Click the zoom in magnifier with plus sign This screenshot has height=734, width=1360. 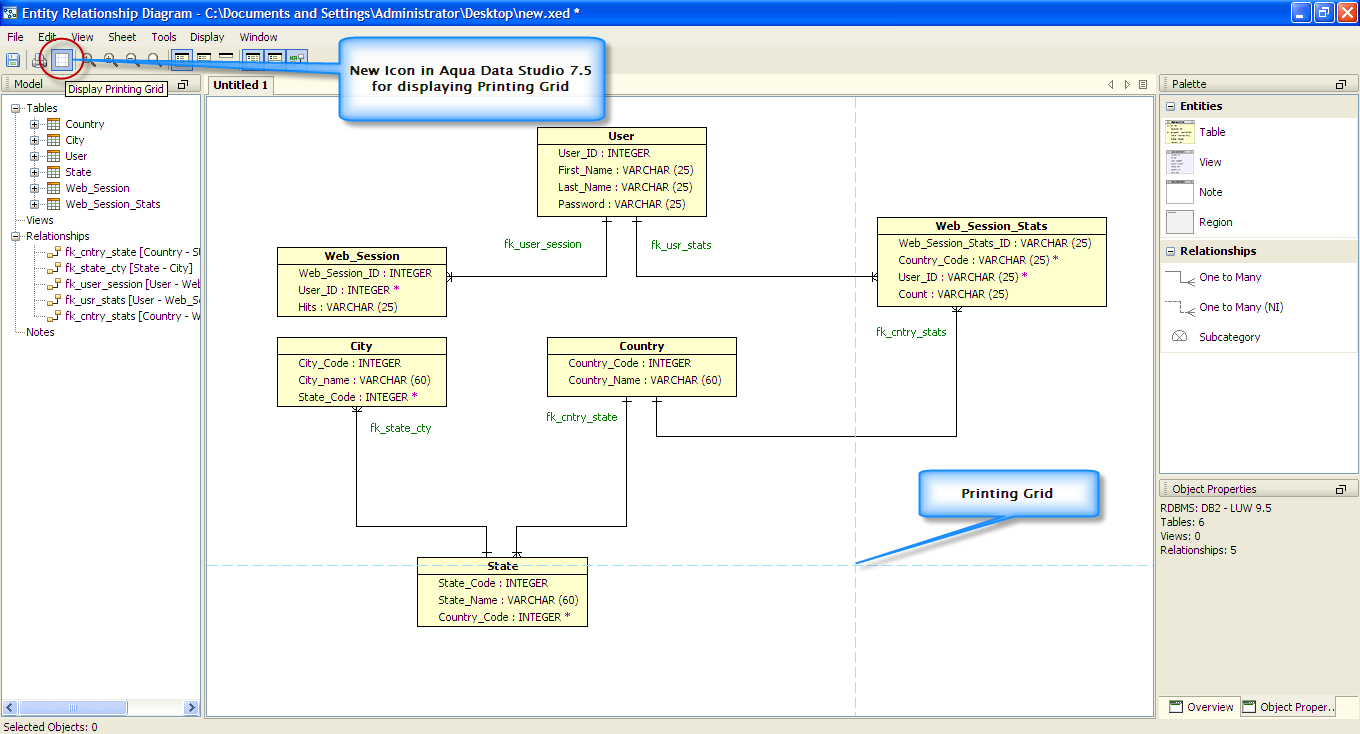pyautogui.click(x=110, y=60)
